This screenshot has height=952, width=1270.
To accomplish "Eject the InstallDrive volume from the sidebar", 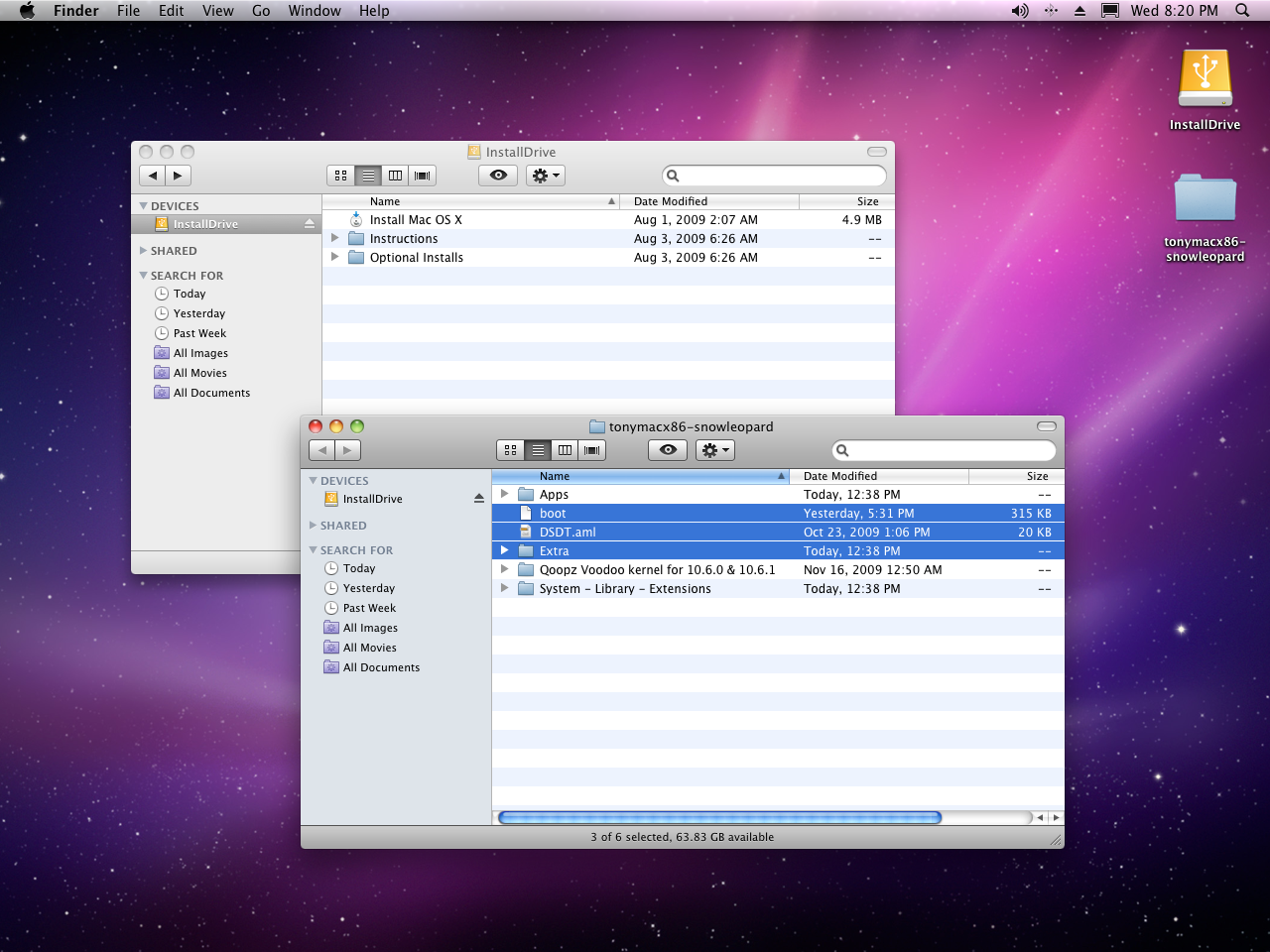I will tap(478, 499).
